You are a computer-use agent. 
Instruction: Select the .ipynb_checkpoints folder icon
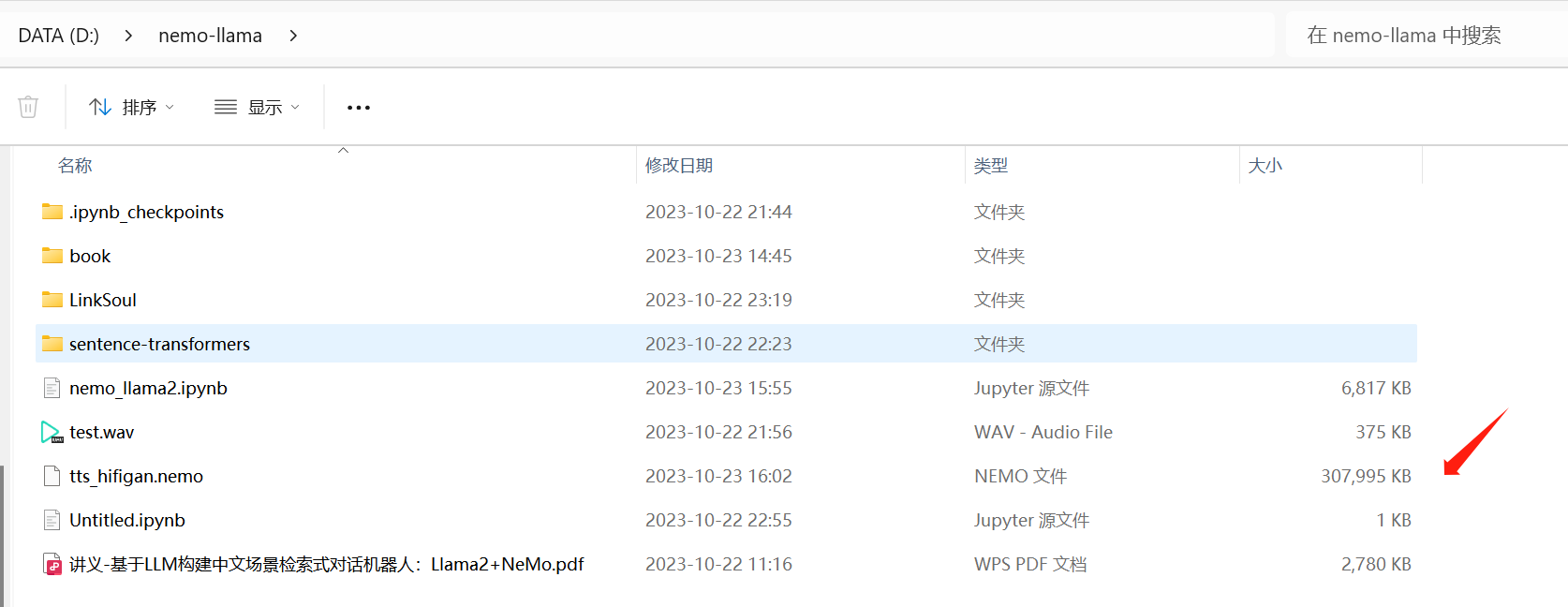point(52,212)
